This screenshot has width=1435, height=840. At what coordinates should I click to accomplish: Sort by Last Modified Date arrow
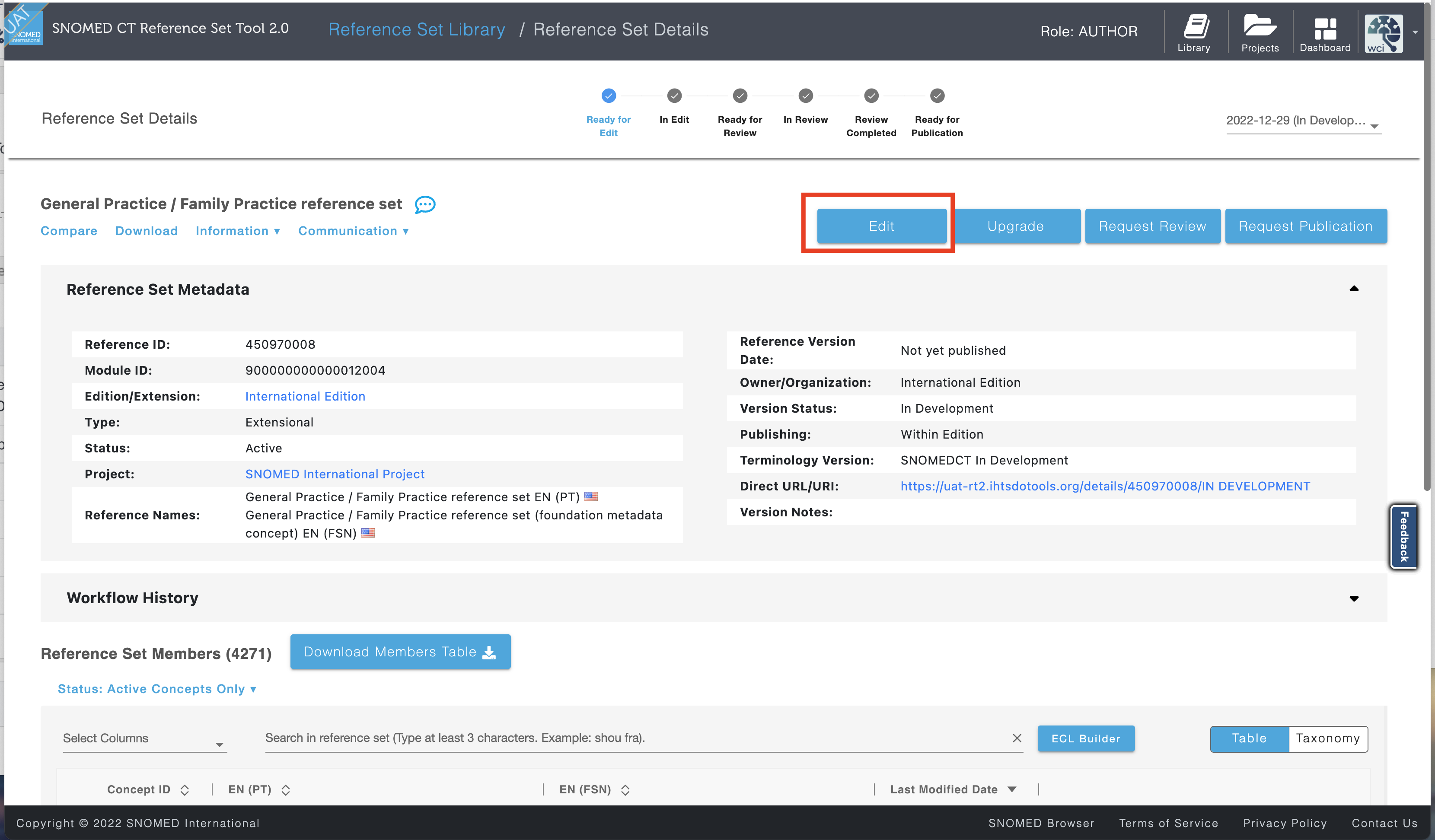pos(1012,789)
